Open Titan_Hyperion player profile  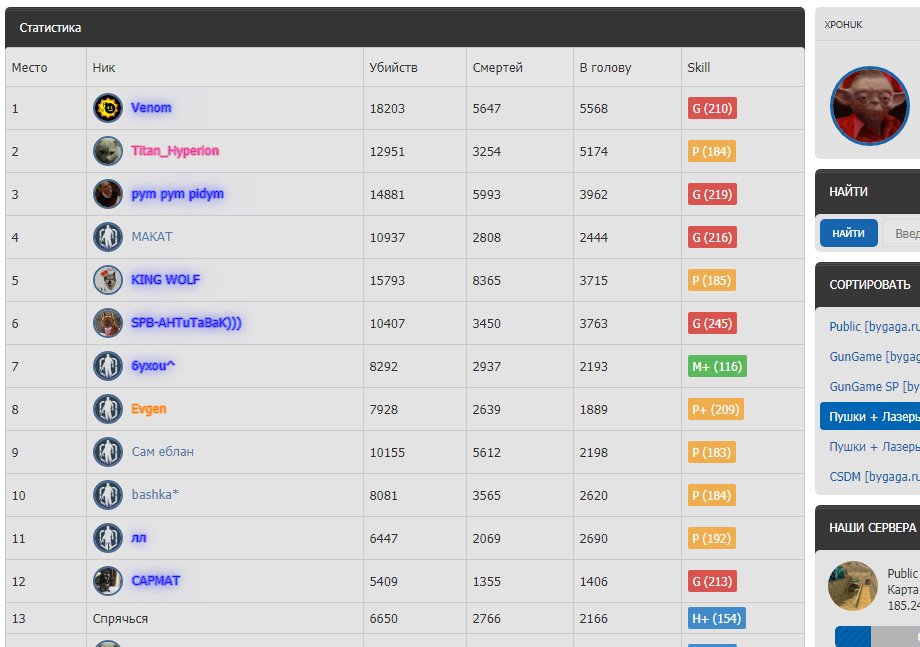click(x=175, y=151)
